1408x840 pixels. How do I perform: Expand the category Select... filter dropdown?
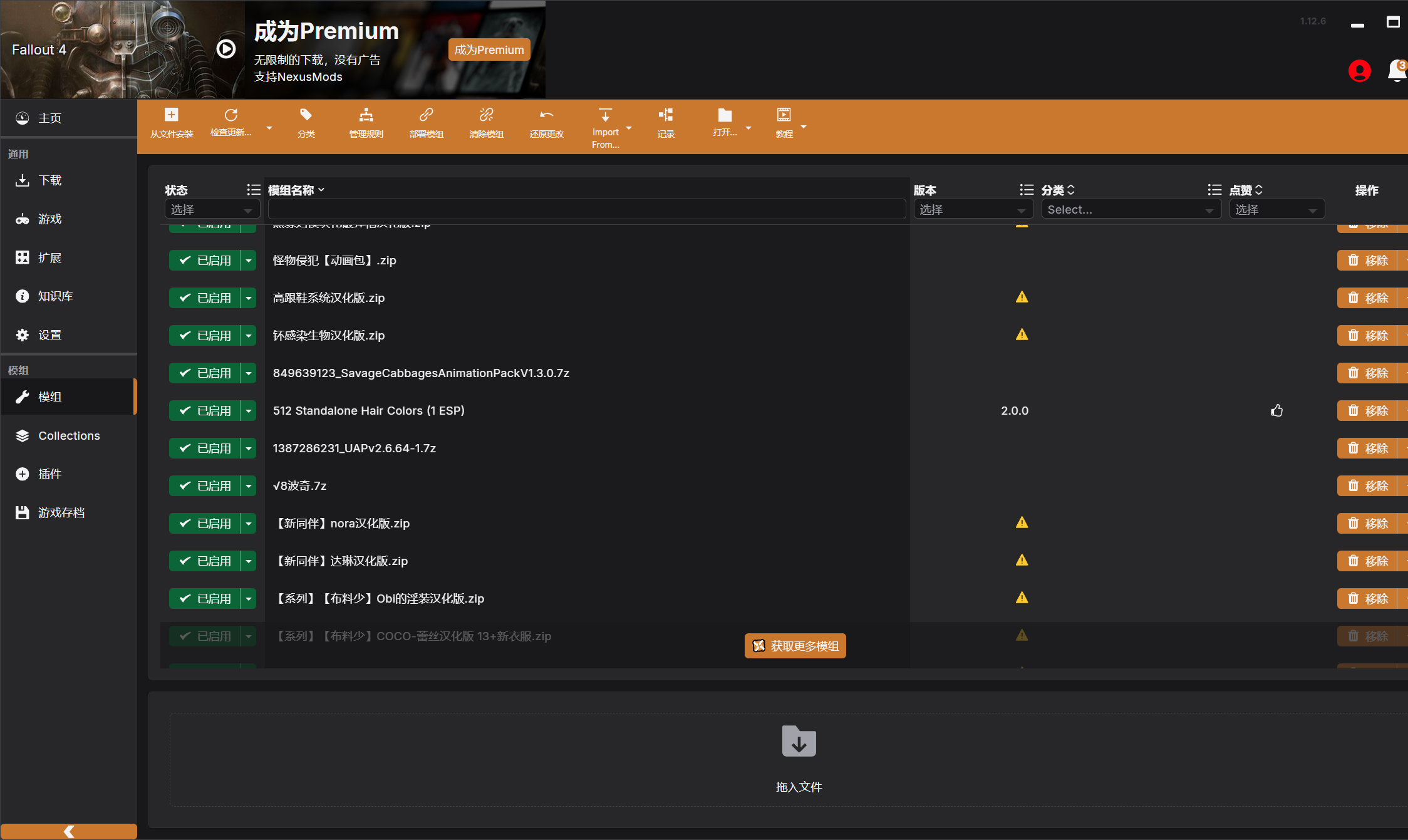click(1131, 210)
